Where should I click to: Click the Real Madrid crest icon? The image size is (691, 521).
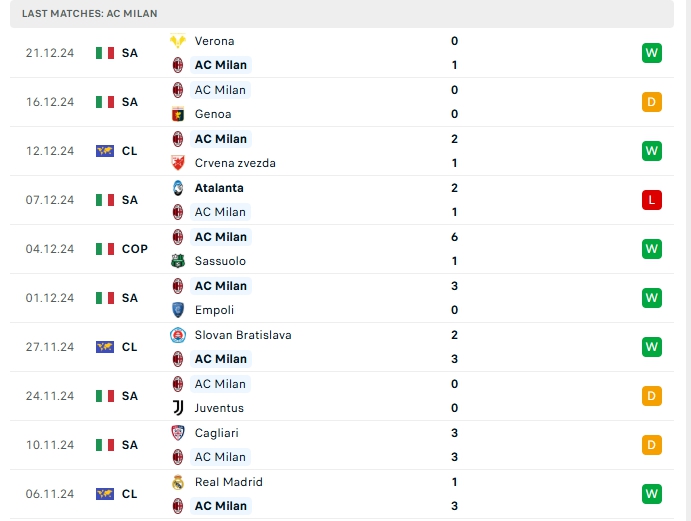point(178,482)
